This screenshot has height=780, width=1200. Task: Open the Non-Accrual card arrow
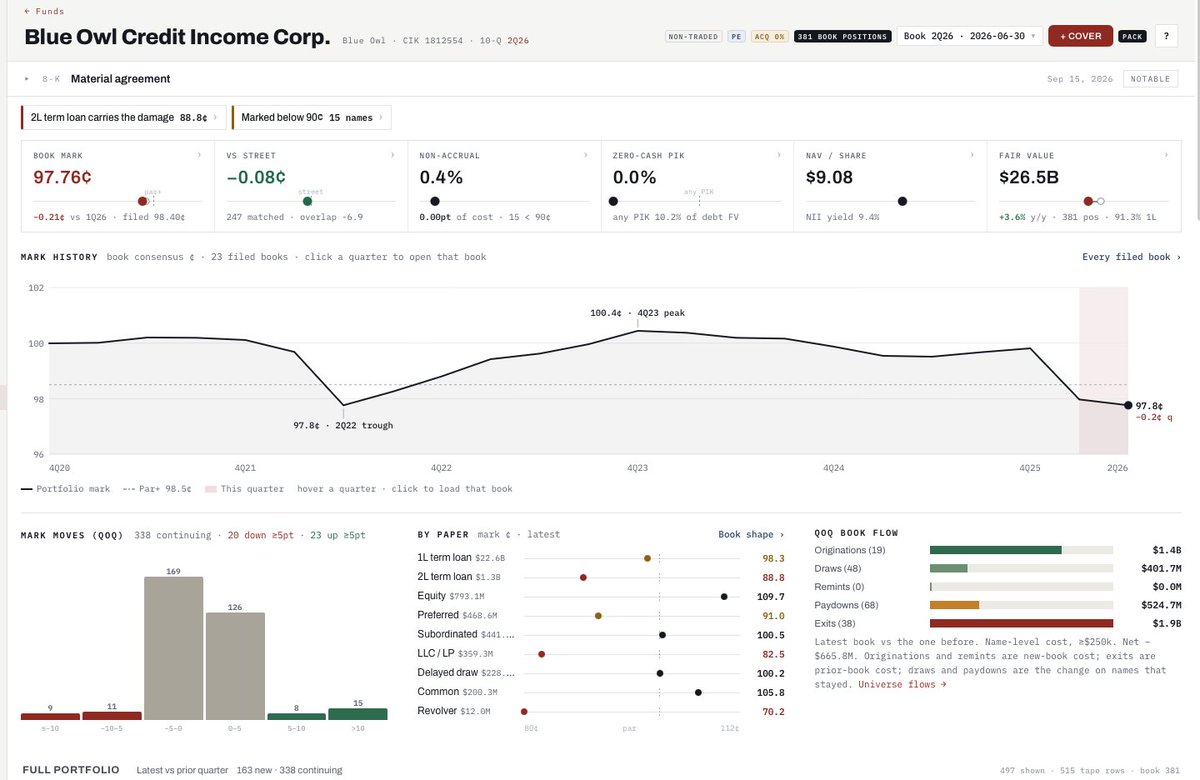[x=585, y=155]
